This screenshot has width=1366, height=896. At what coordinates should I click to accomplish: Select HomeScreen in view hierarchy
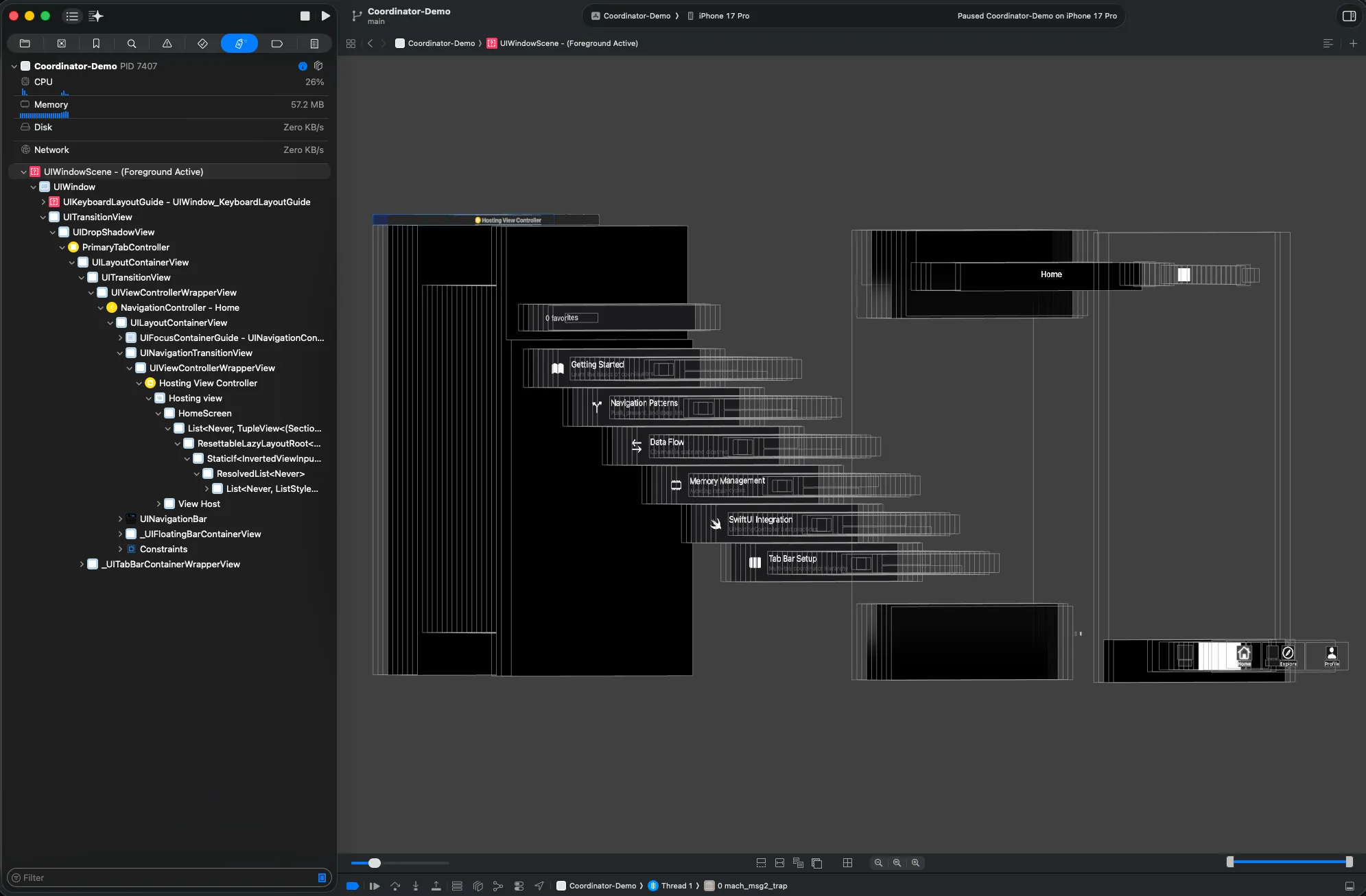click(204, 414)
